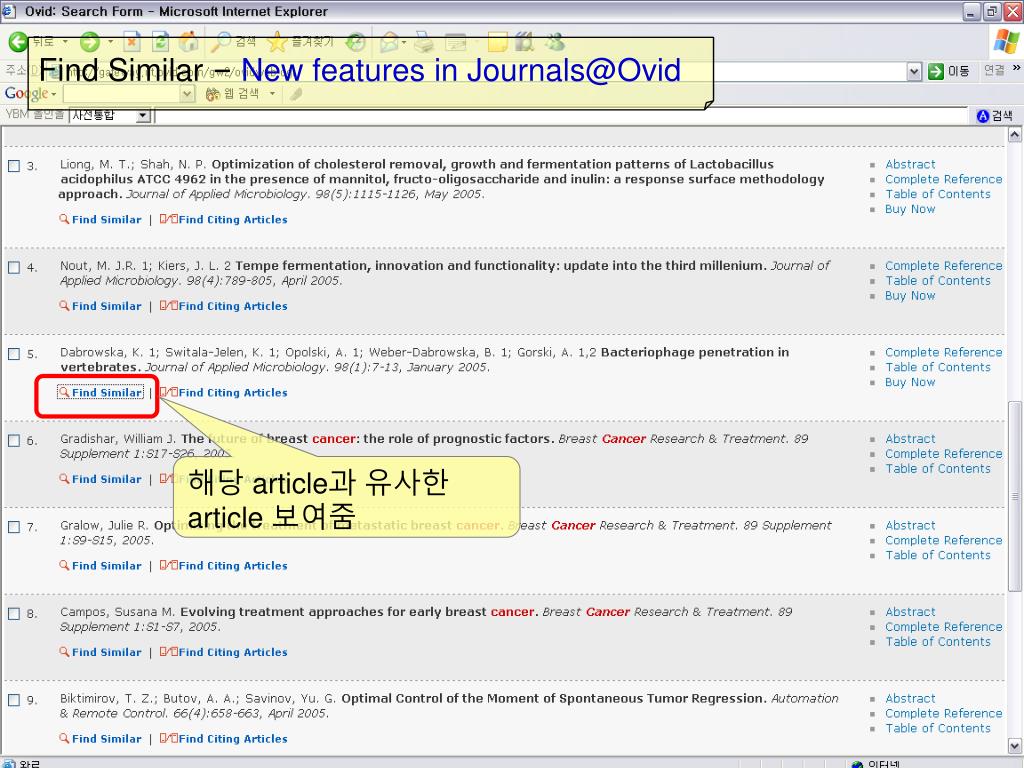Image resolution: width=1024 pixels, height=768 pixels.
Task: Click Buy Now for article 4
Action: coord(910,295)
